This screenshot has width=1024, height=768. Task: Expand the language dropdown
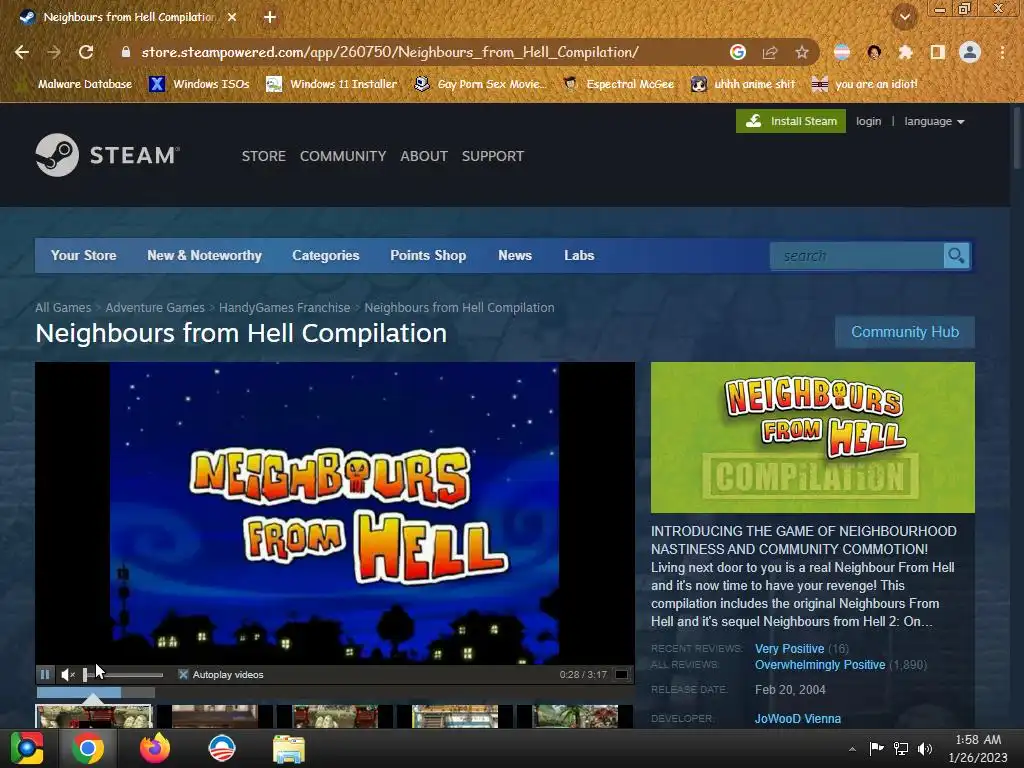click(x=934, y=121)
